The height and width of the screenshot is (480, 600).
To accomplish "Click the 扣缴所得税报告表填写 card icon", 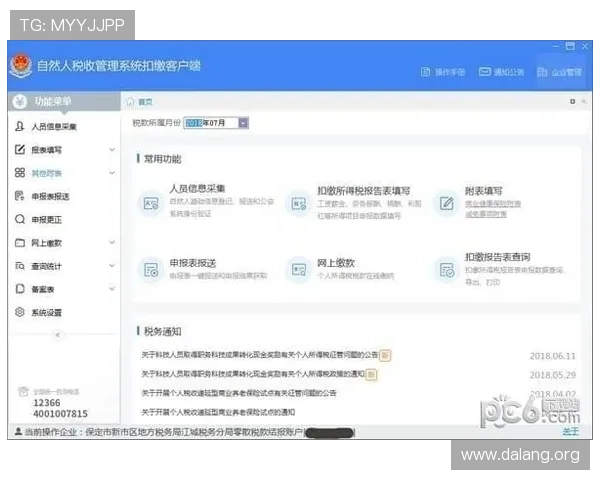I will (299, 203).
